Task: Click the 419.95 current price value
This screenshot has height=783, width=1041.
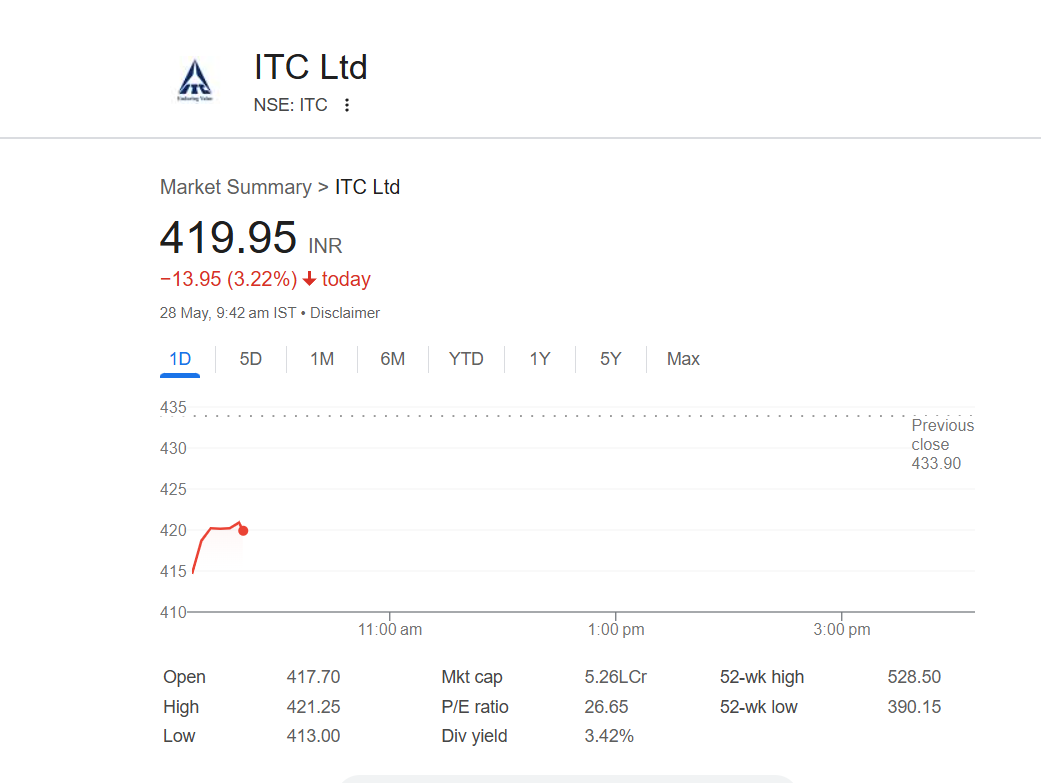Action: (228, 238)
